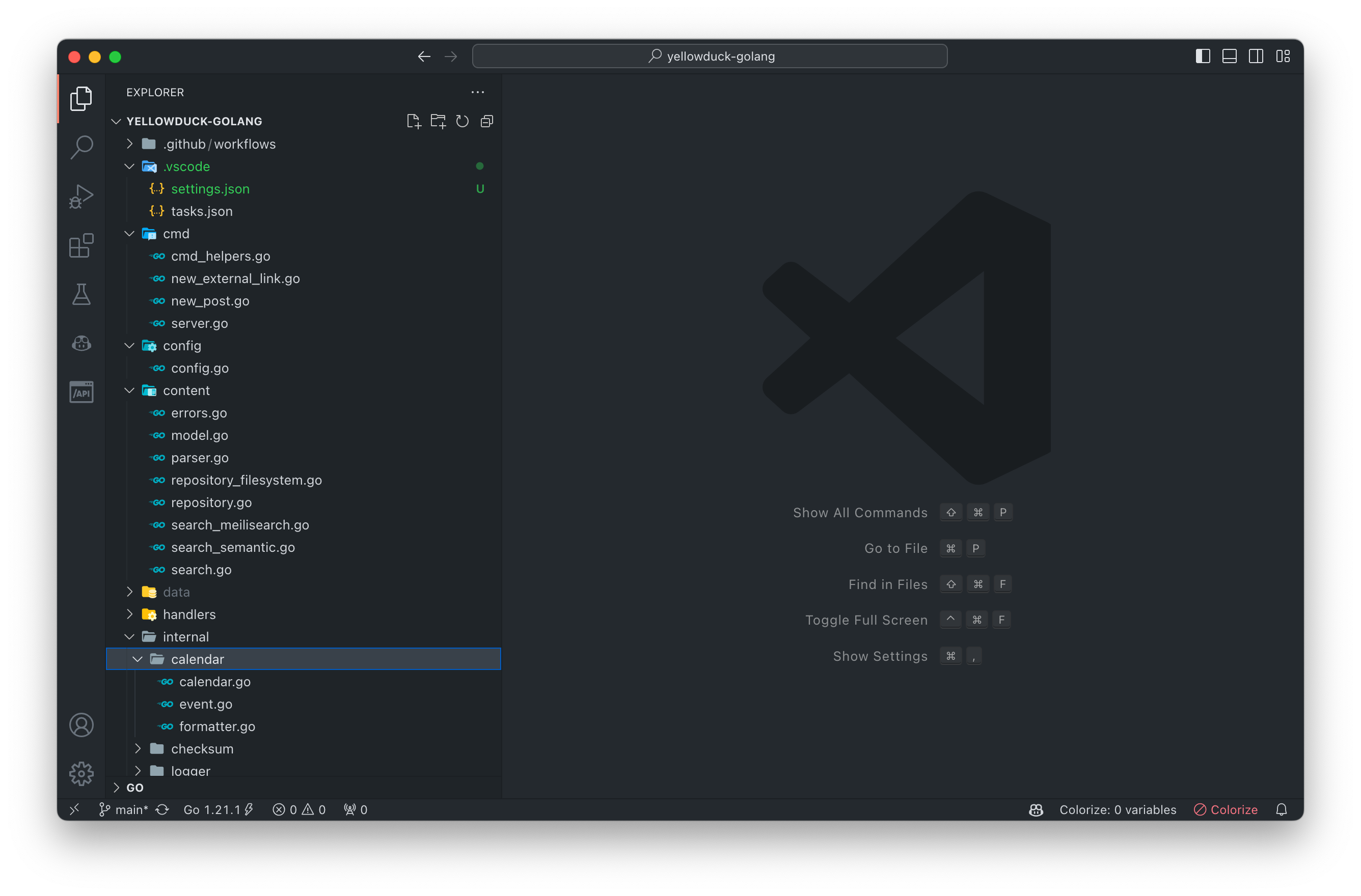Viewport: 1361px width, 896px height.
Task: Toggle the secondary side bar layout icon
Action: 1256,56
